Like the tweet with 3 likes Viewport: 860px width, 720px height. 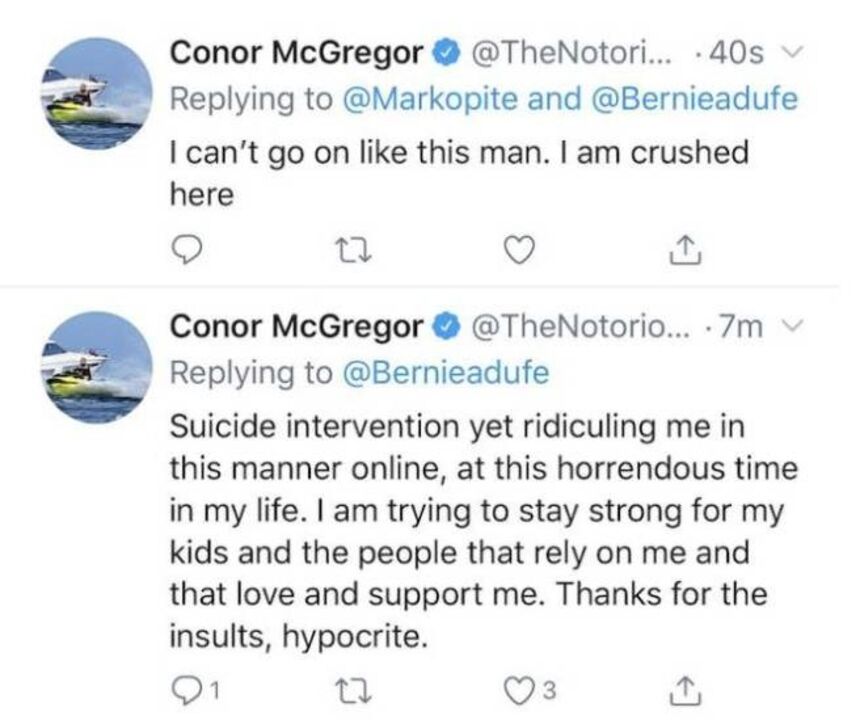click(520, 690)
